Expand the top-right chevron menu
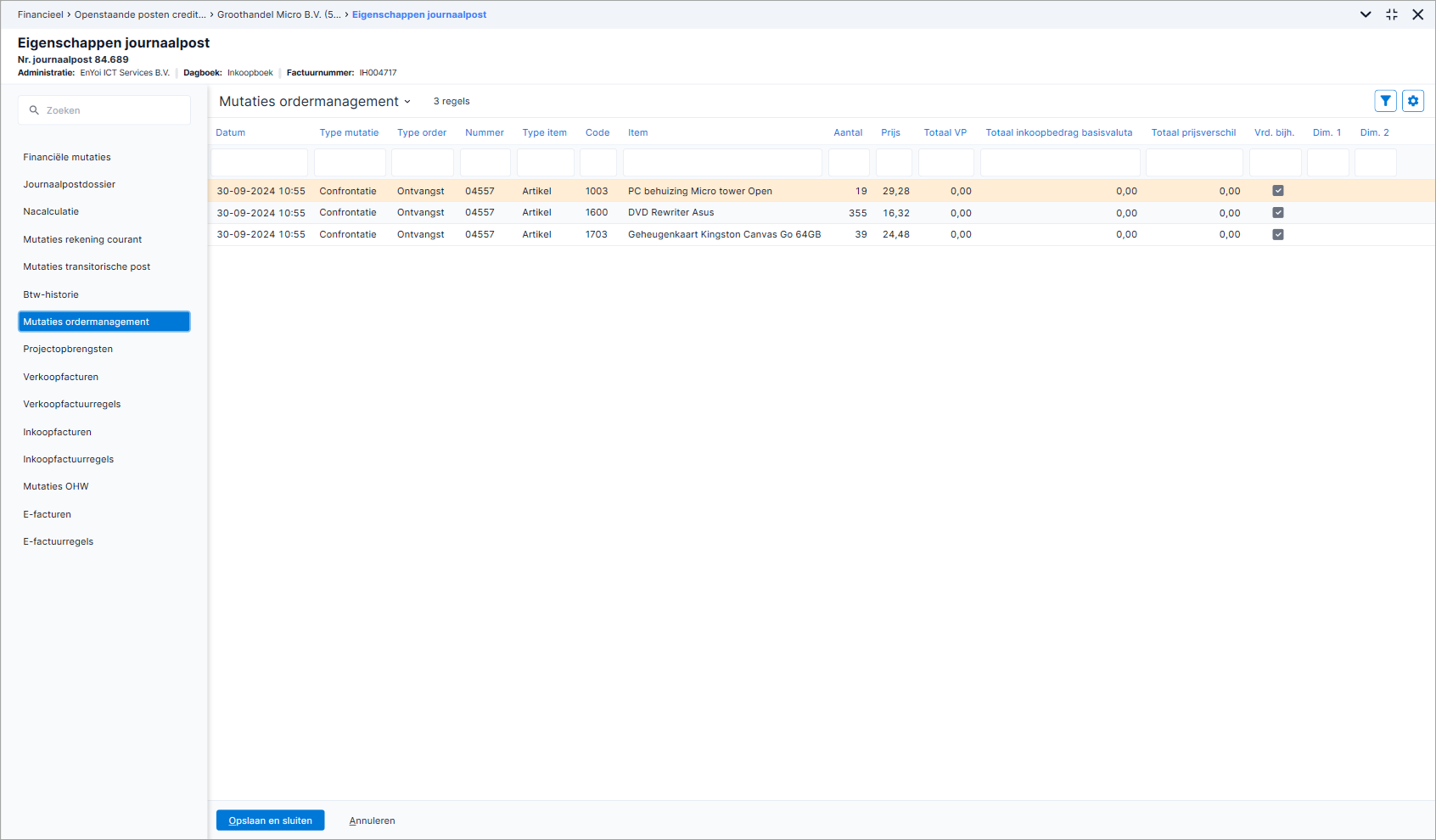 point(1366,14)
